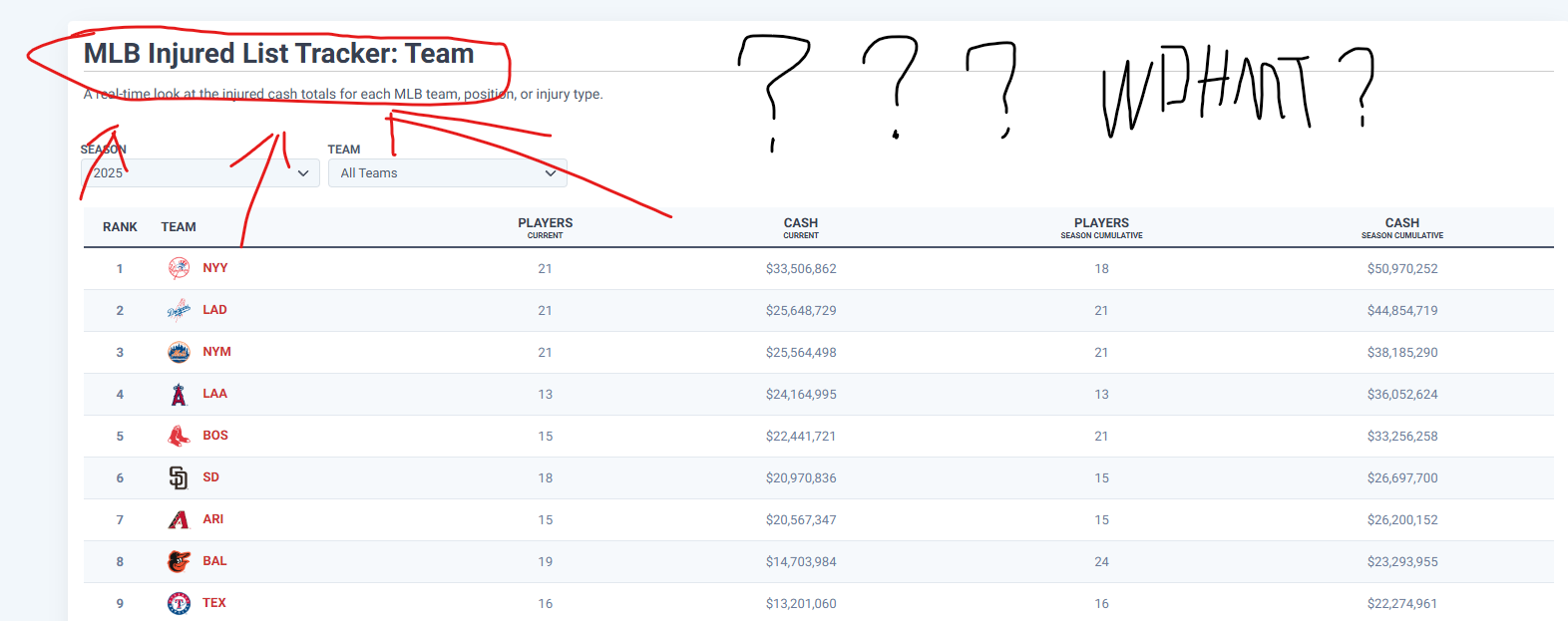Click the Mets logo in the NYM row
This screenshot has height=621, width=1568.
(x=179, y=352)
